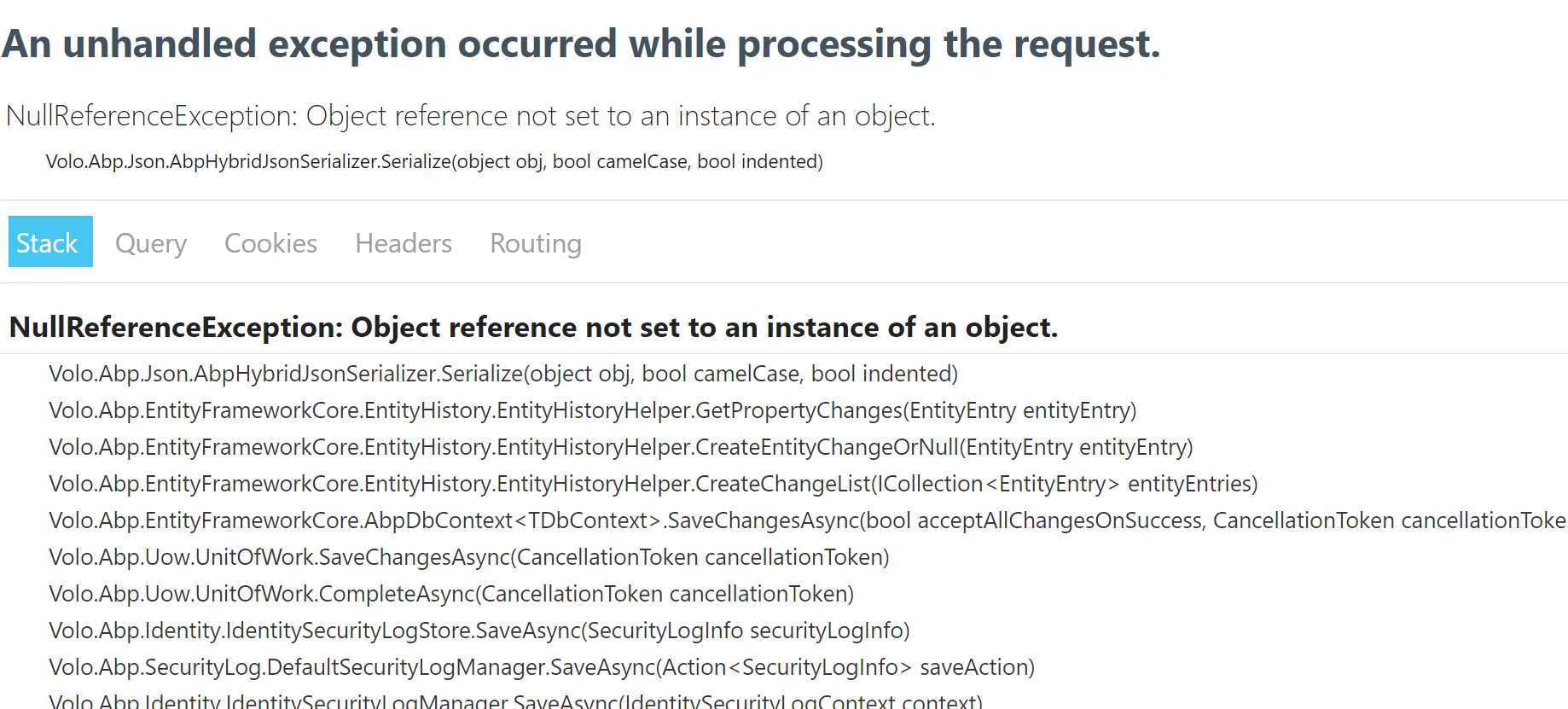This screenshot has height=709, width=1568.
Task: Switch to the Headers tab
Action: pyautogui.click(x=403, y=243)
